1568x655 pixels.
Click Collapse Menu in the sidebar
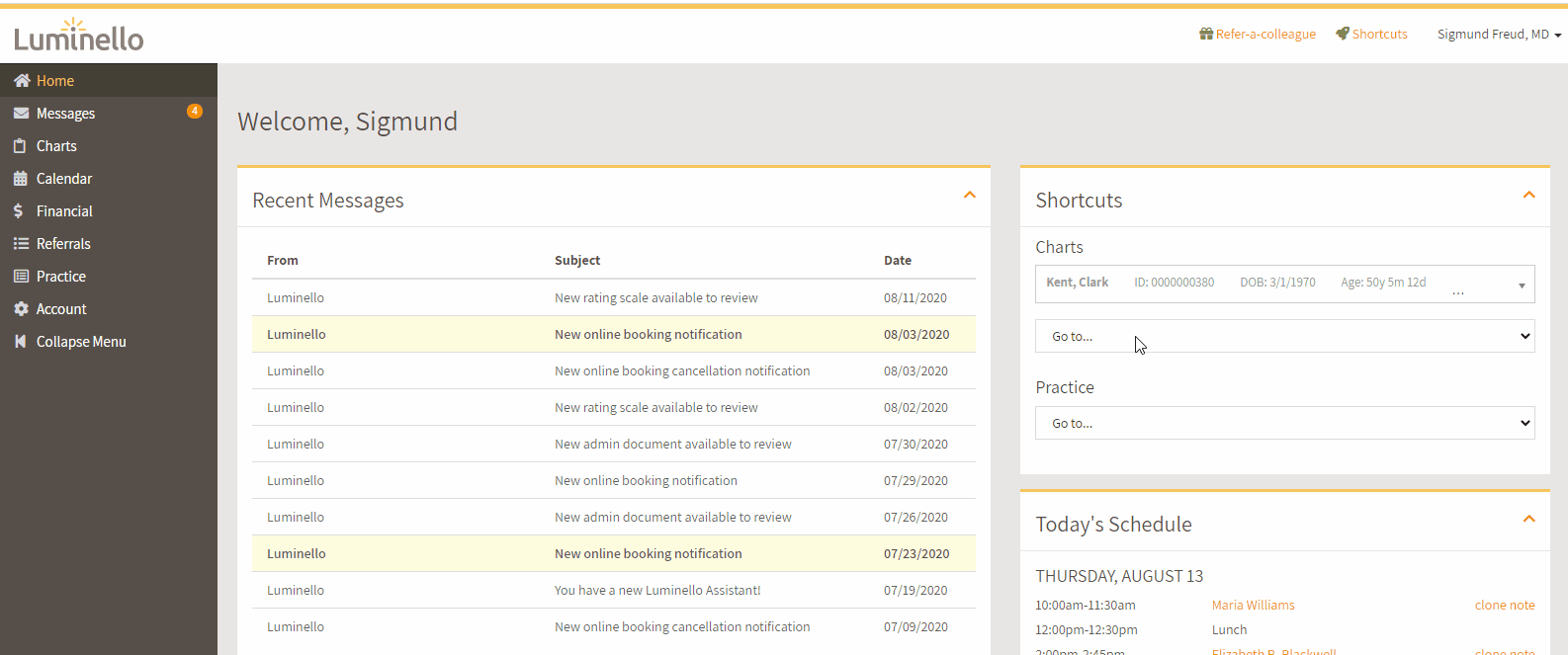coord(109,342)
